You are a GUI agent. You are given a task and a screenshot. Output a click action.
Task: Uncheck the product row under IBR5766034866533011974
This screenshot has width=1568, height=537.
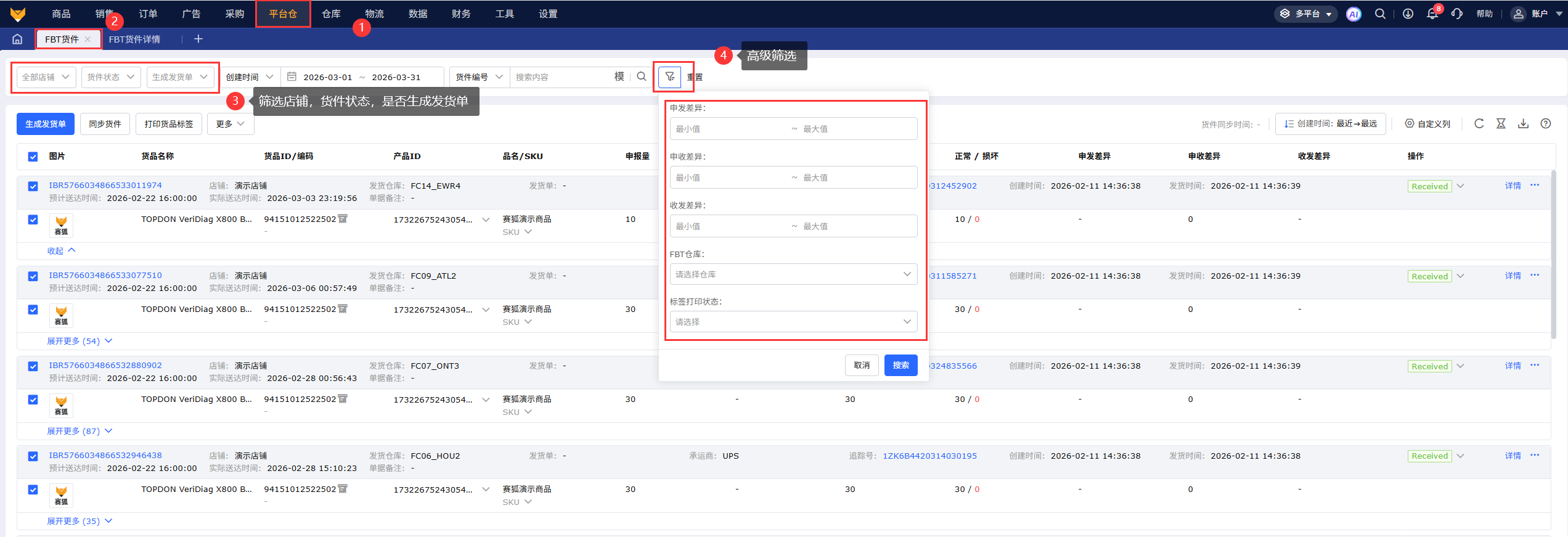33,219
